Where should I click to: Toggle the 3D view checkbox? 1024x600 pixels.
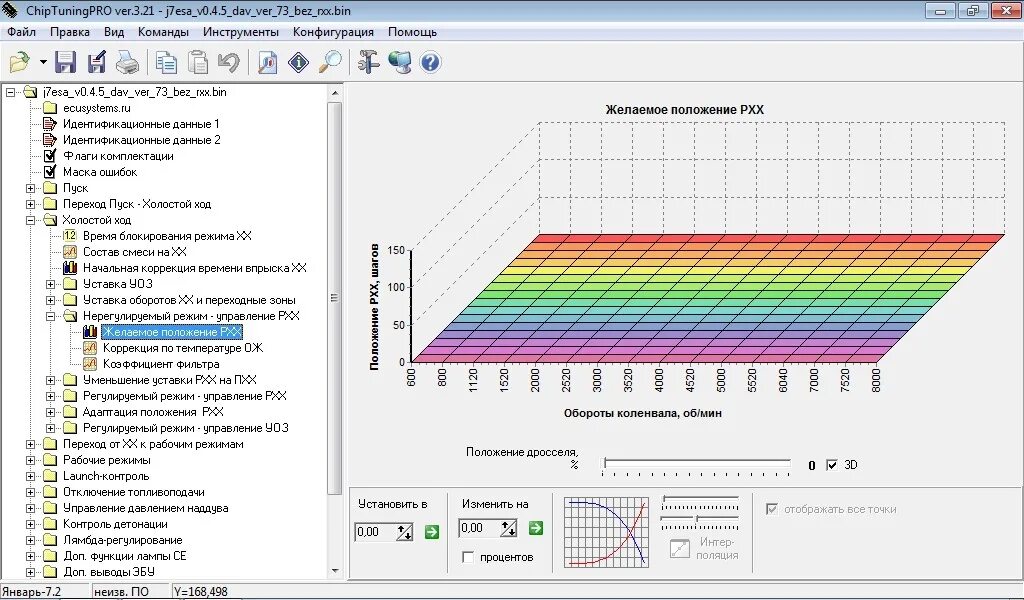(831, 465)
